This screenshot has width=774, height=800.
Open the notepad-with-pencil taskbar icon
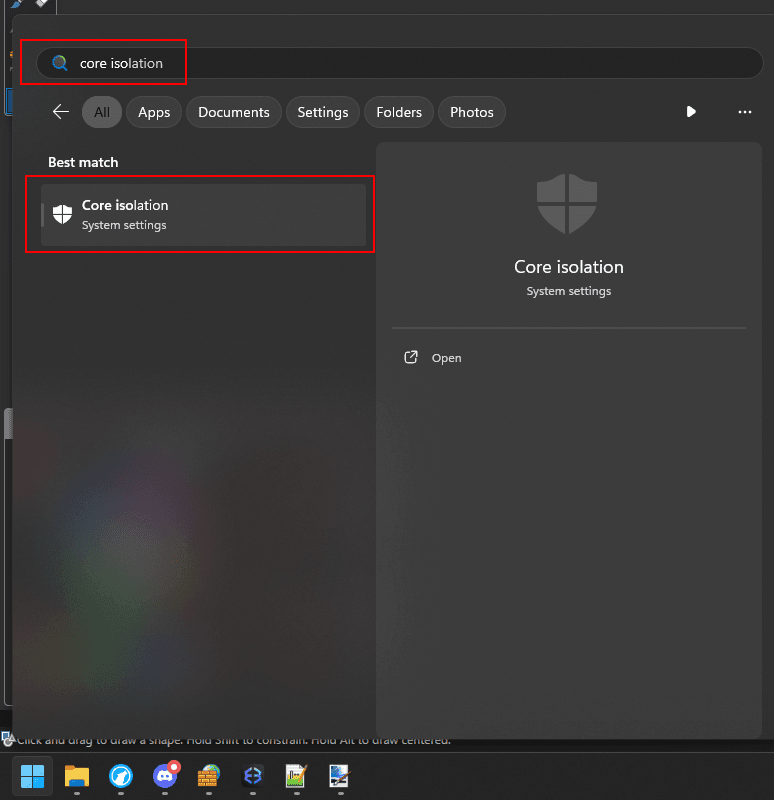coord(296,776)
